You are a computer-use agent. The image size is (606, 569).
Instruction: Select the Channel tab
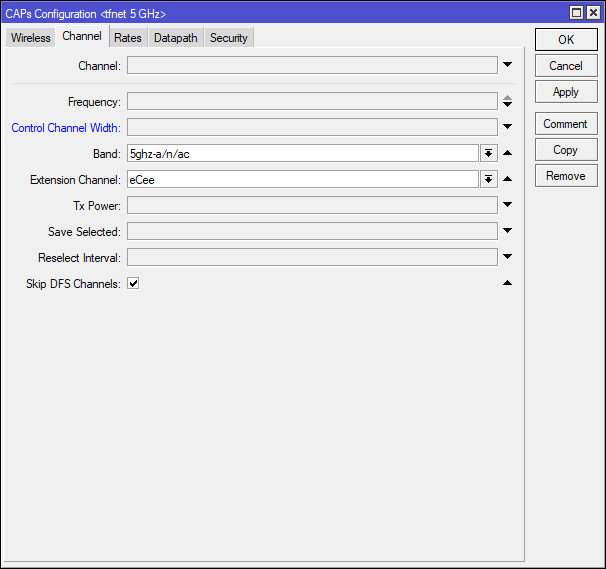tap(82, 36)
